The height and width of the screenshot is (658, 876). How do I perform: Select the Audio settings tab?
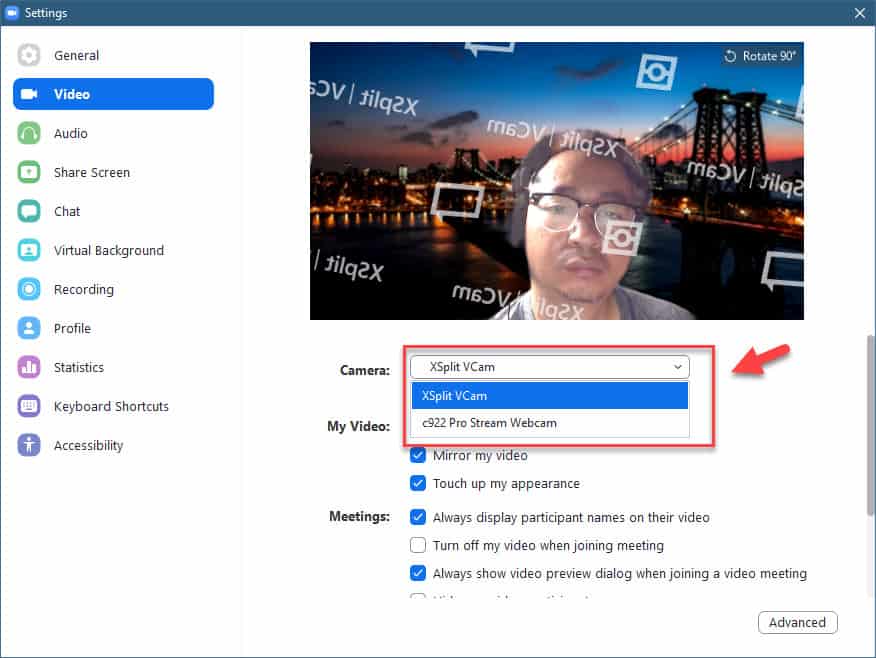tap(113, 133)
